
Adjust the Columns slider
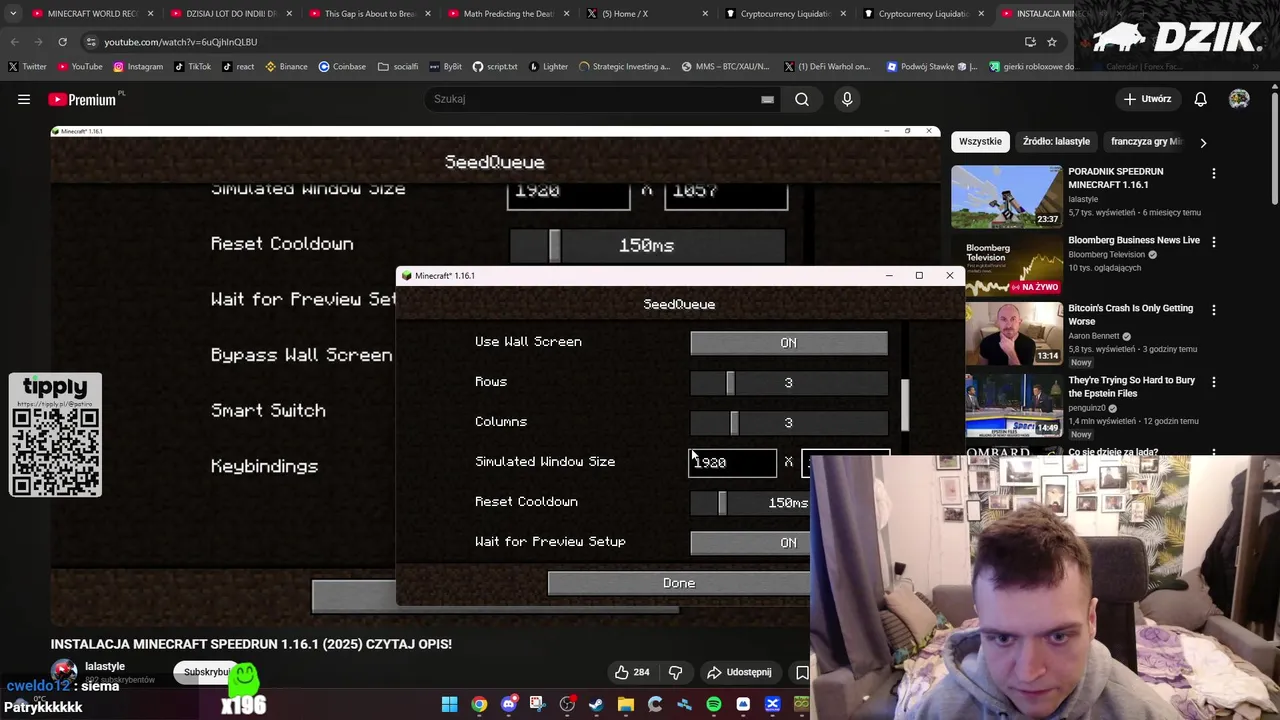click(x=788, y=423)
